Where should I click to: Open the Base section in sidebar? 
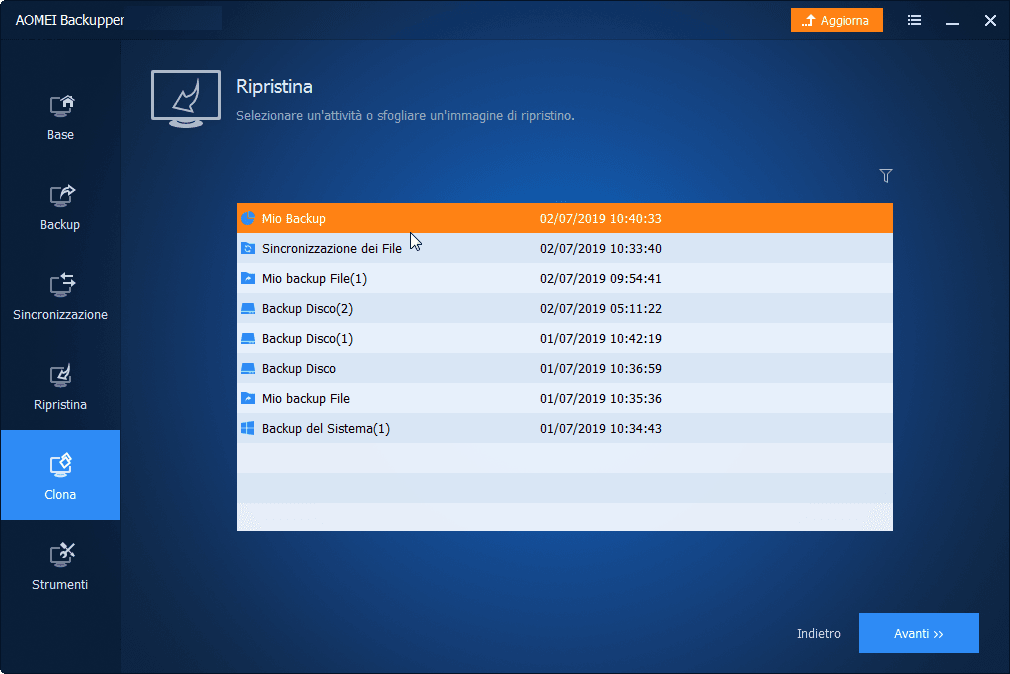coord(61,117)
